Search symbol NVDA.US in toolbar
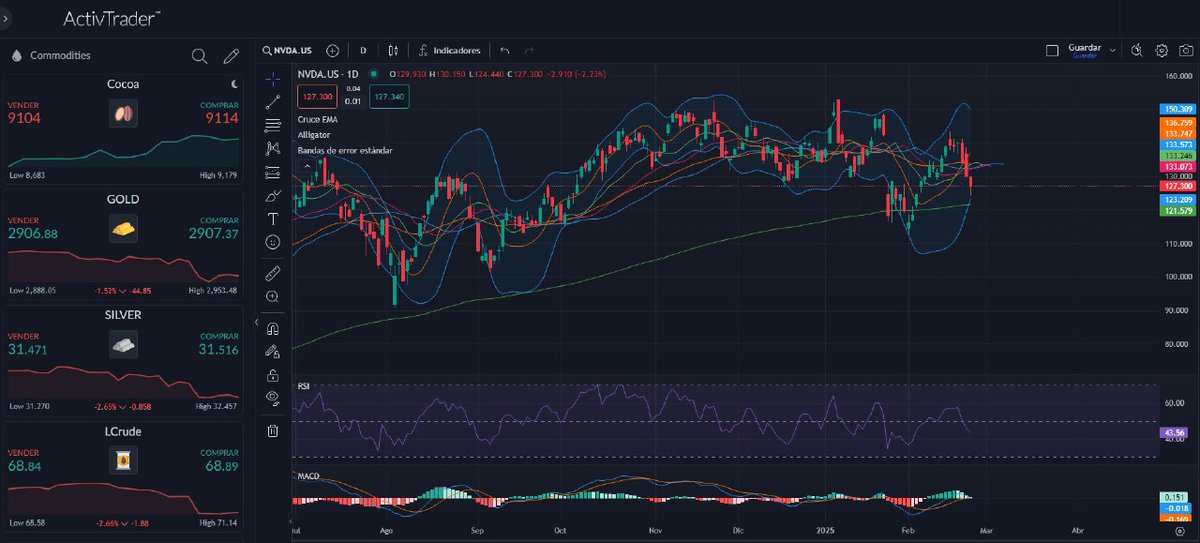The height and width of the screenshot is (543, 1200). coord(289,50)
